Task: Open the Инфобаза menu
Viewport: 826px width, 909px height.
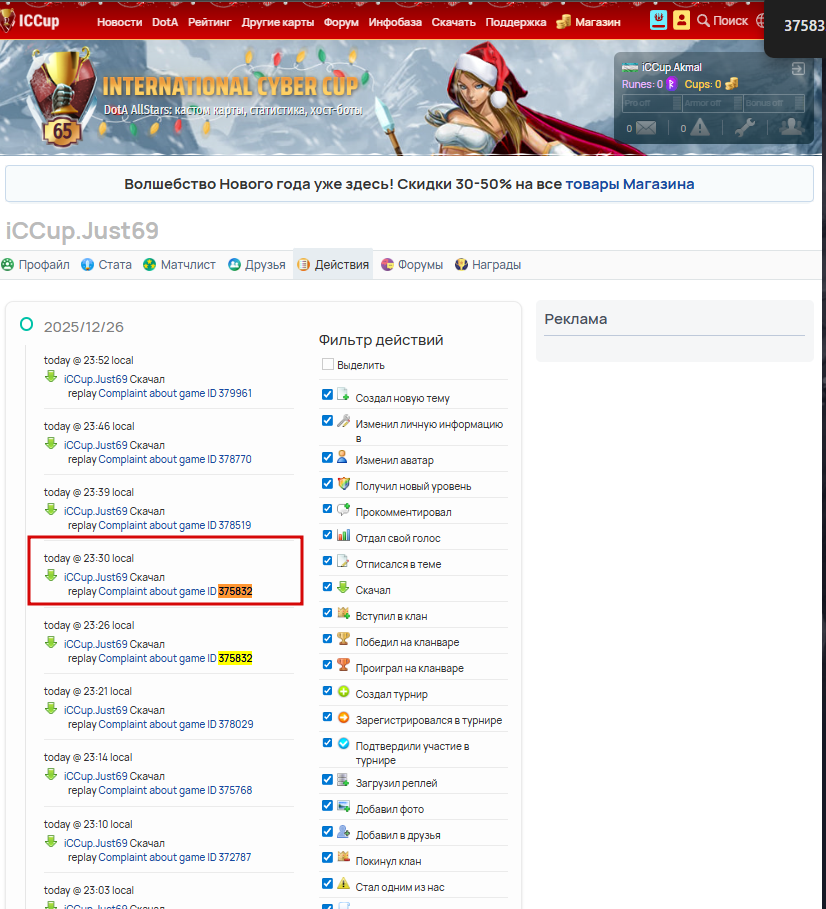Action: tap(395, 22)
